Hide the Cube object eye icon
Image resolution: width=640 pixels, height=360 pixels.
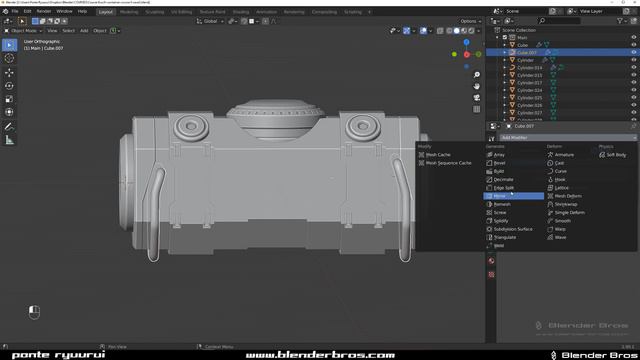coord(633,45)
